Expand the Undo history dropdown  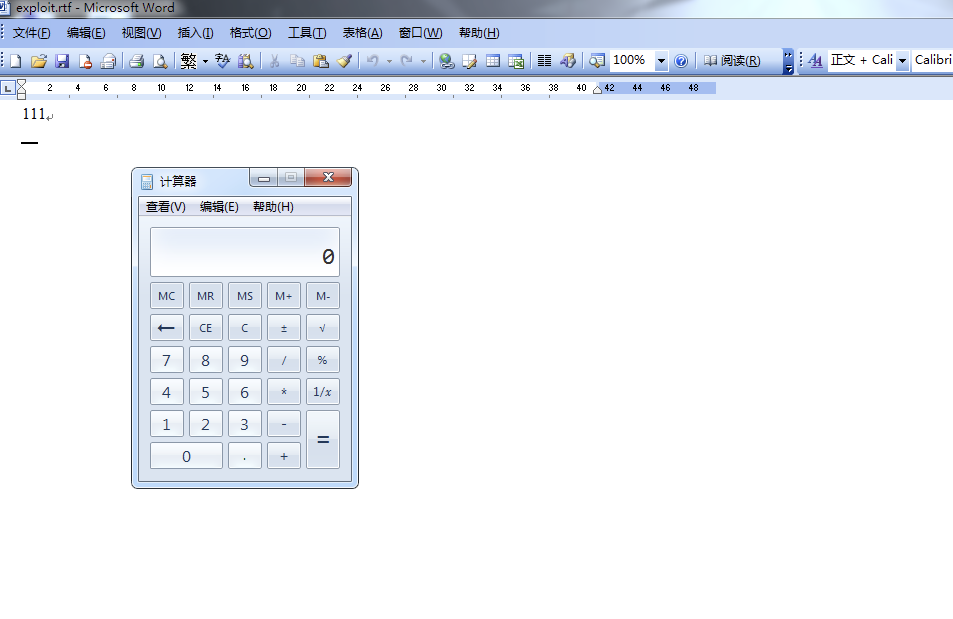[x=389, y=61]
